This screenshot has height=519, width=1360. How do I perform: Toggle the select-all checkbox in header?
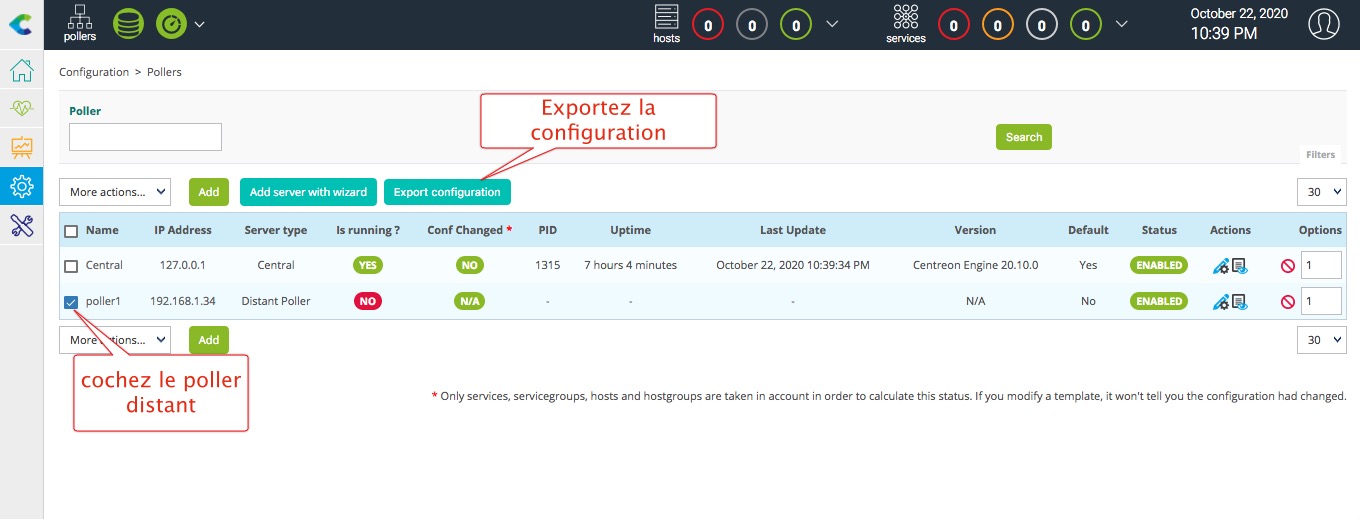71,231
